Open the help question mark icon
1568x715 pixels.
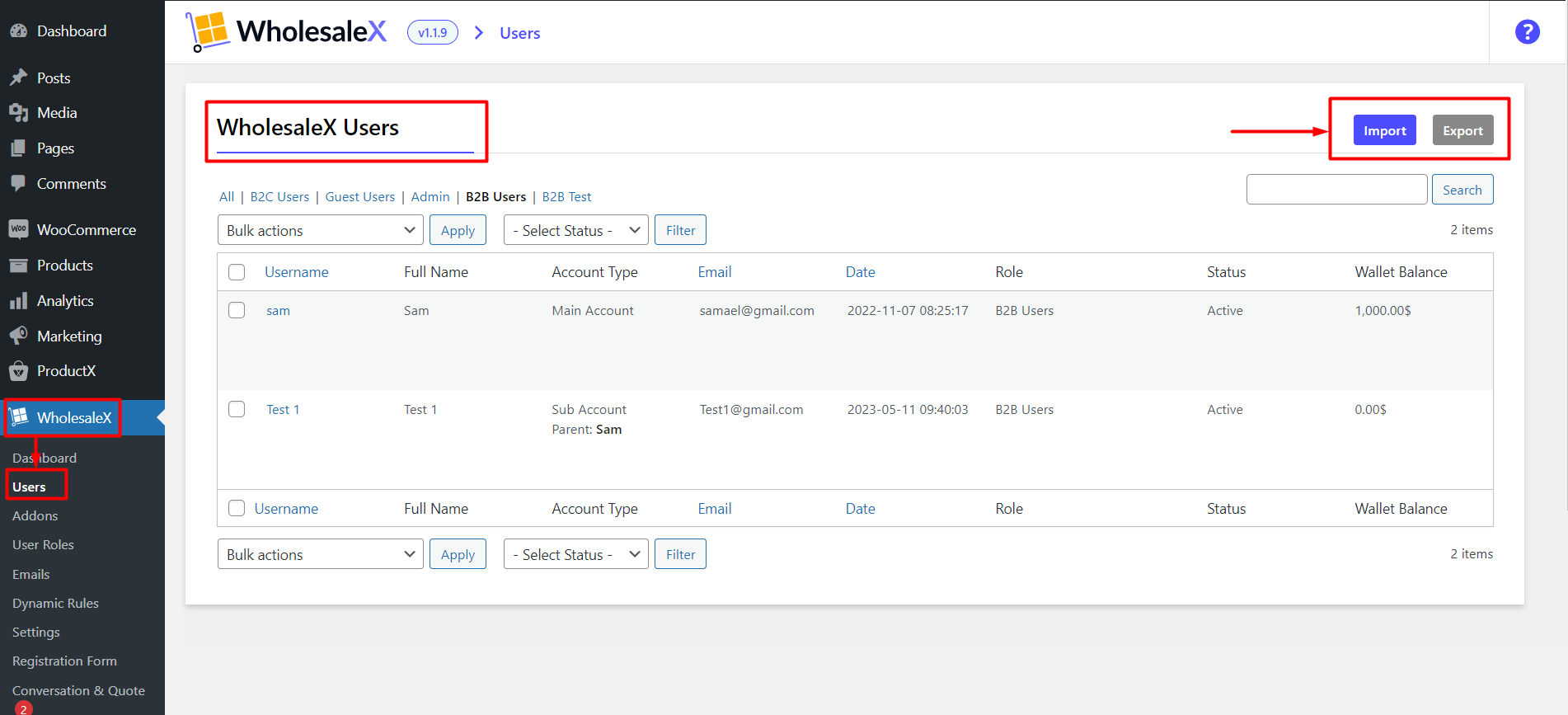(1527, 32)
